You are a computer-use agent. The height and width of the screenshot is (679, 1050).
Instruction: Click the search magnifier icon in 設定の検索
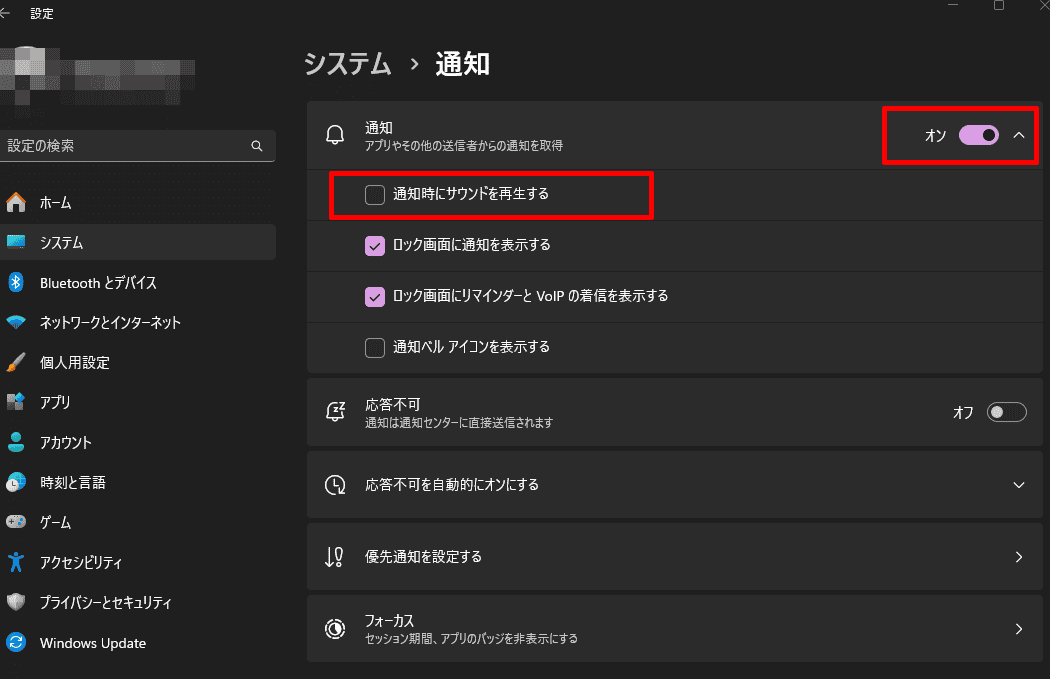[x=257, y=146]
